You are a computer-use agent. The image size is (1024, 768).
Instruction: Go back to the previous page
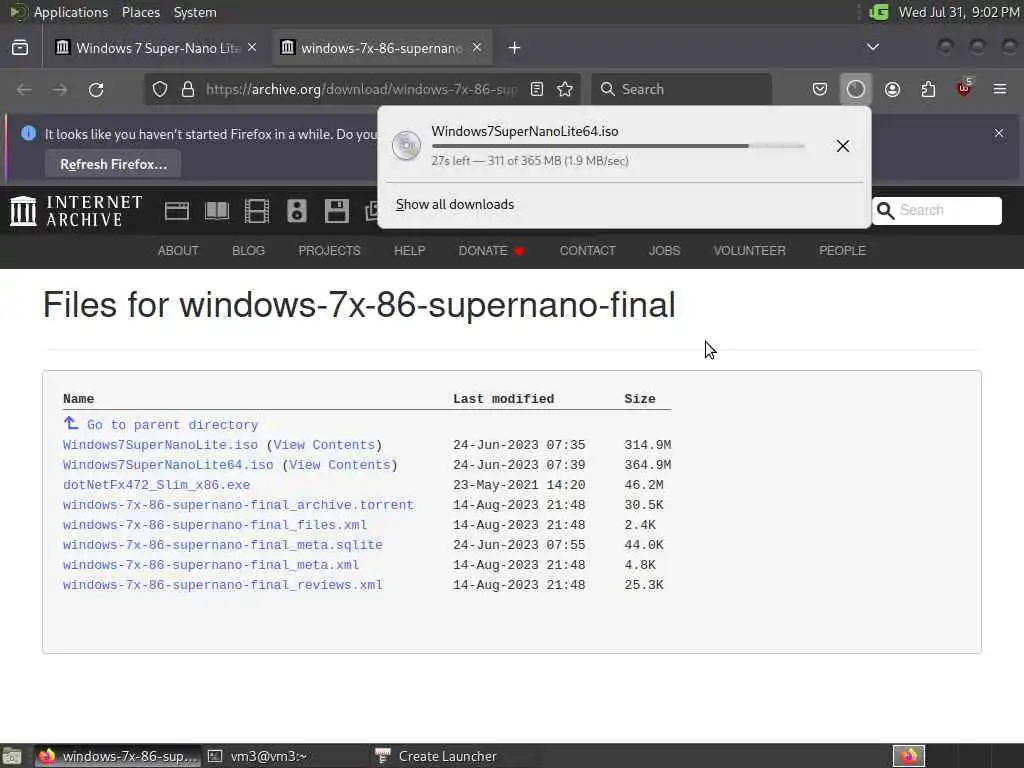click(24, 89)
